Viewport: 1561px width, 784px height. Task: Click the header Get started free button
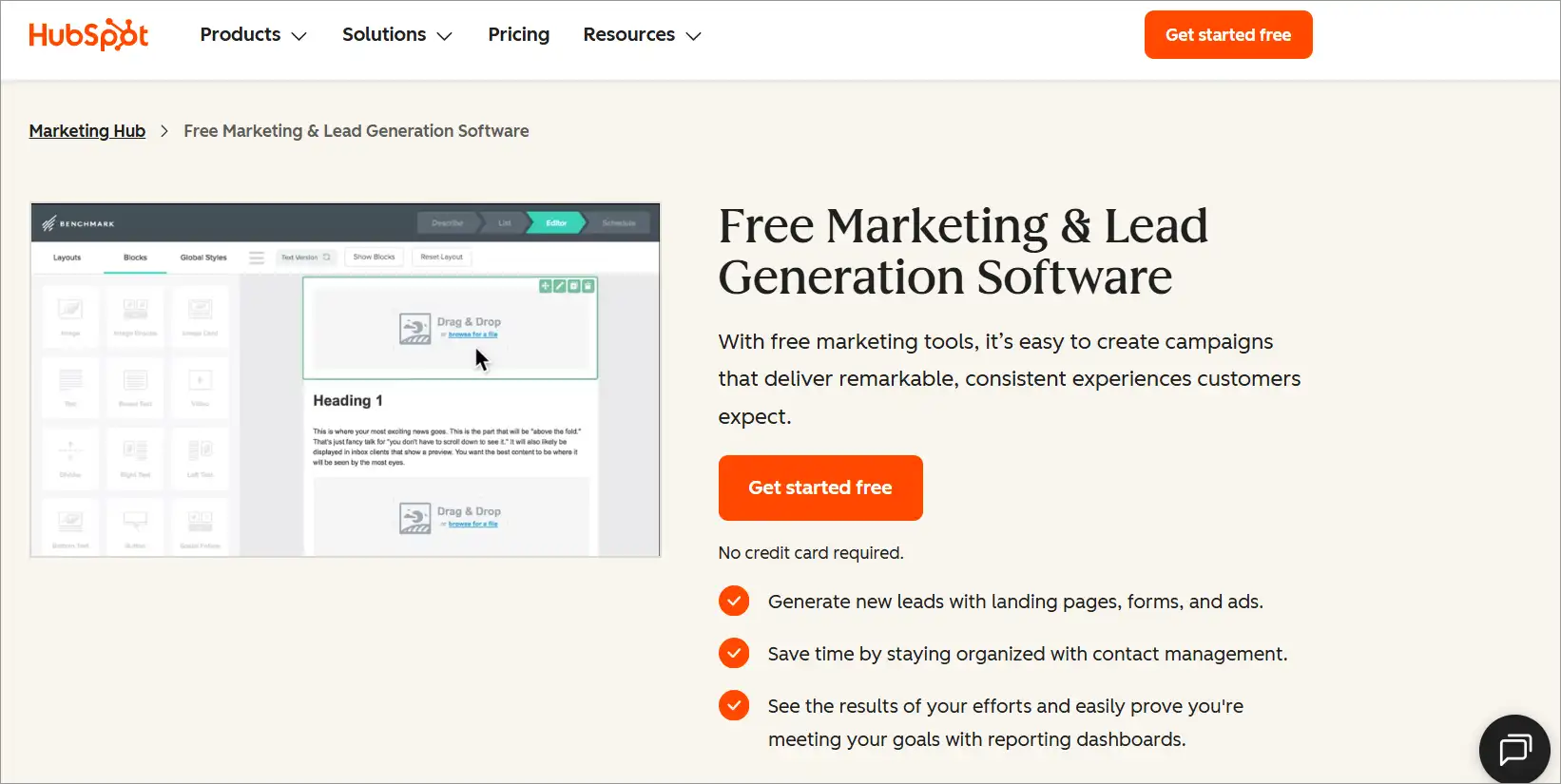[x=1227, y=35]
